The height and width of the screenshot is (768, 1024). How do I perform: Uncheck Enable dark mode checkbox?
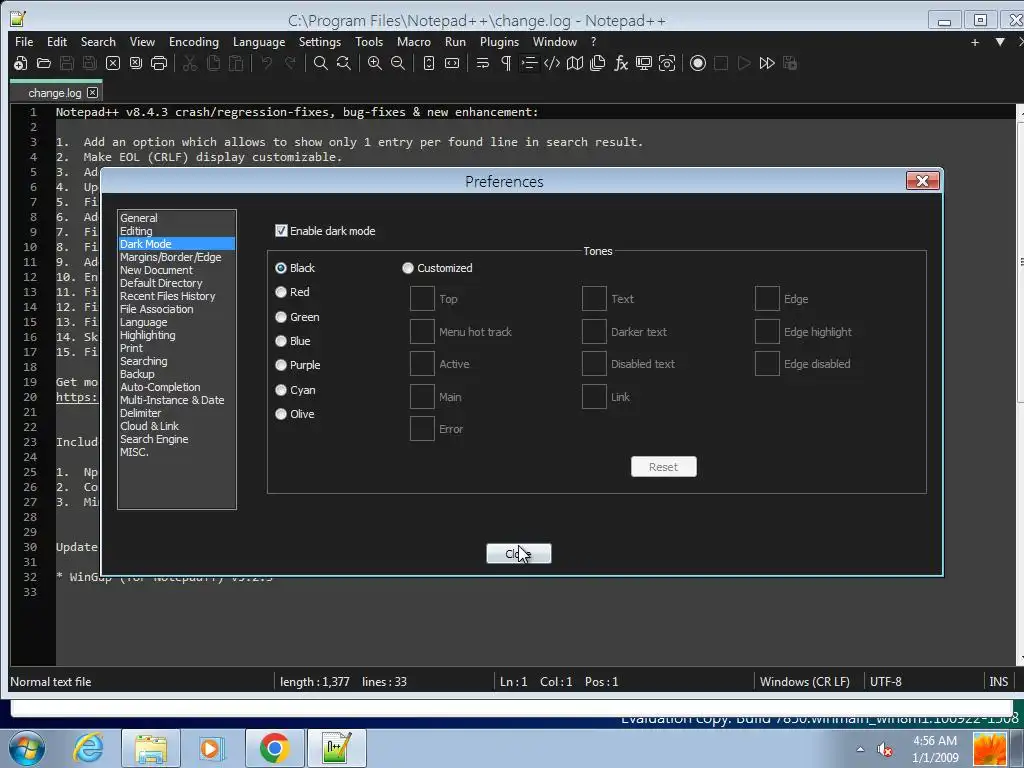(281, 231)
